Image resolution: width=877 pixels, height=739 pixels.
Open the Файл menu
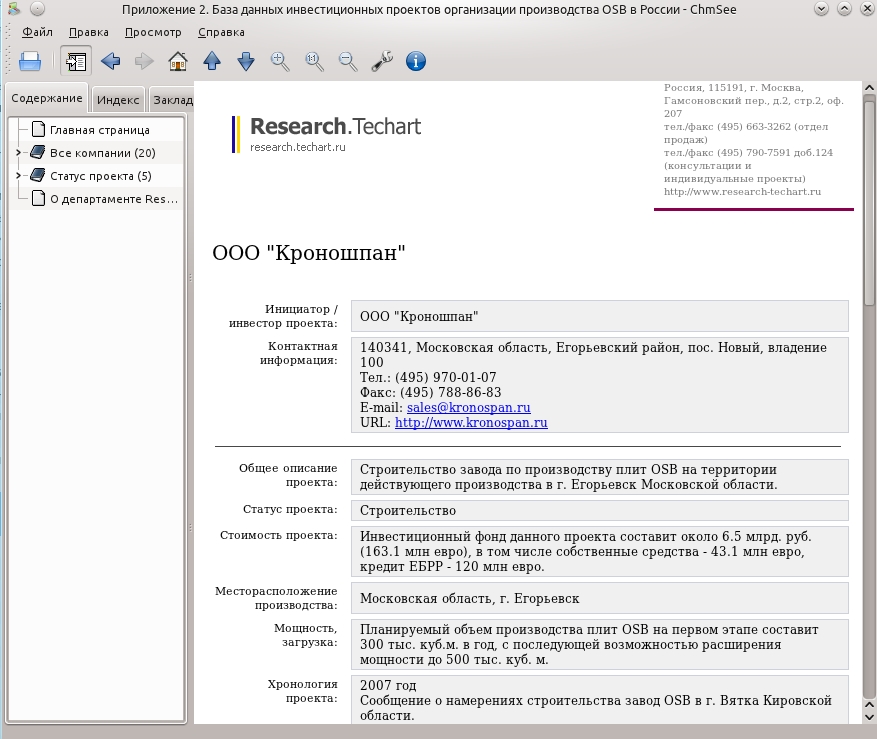[37, 32]
